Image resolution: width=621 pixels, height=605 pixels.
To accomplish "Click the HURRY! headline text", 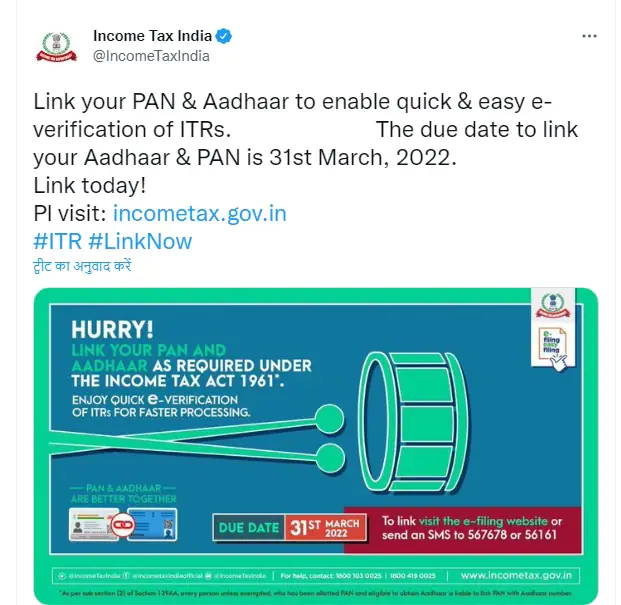I will pos(112,329).
